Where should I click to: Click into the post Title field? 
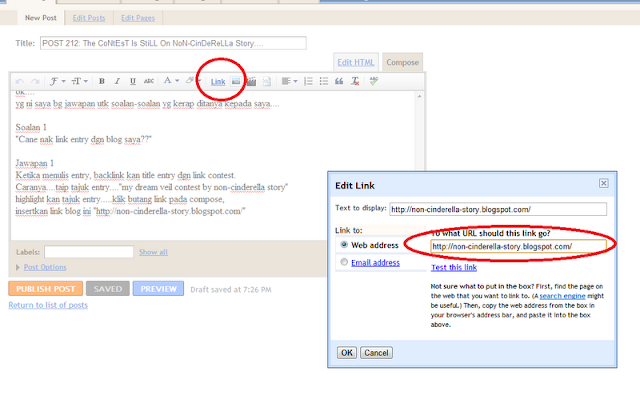[173, 43]
